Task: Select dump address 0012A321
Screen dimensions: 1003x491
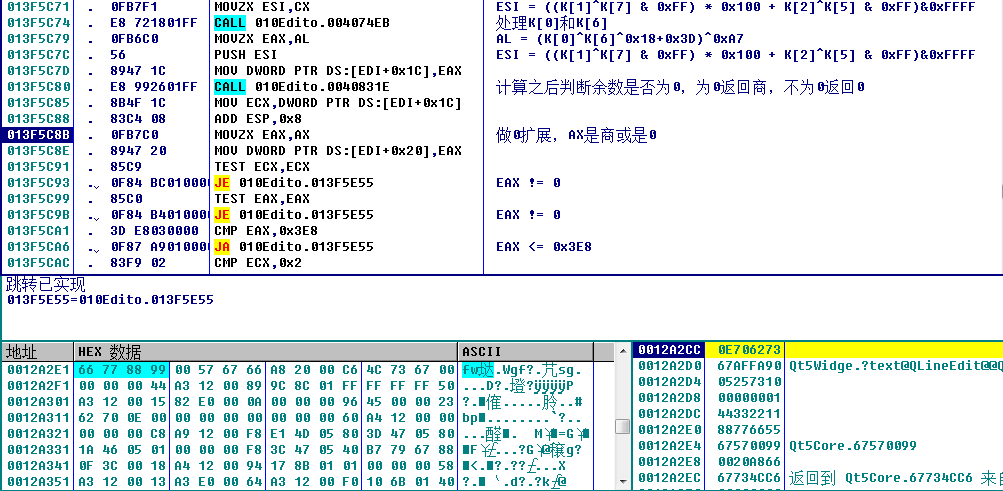Action: (x=37, y=433)
